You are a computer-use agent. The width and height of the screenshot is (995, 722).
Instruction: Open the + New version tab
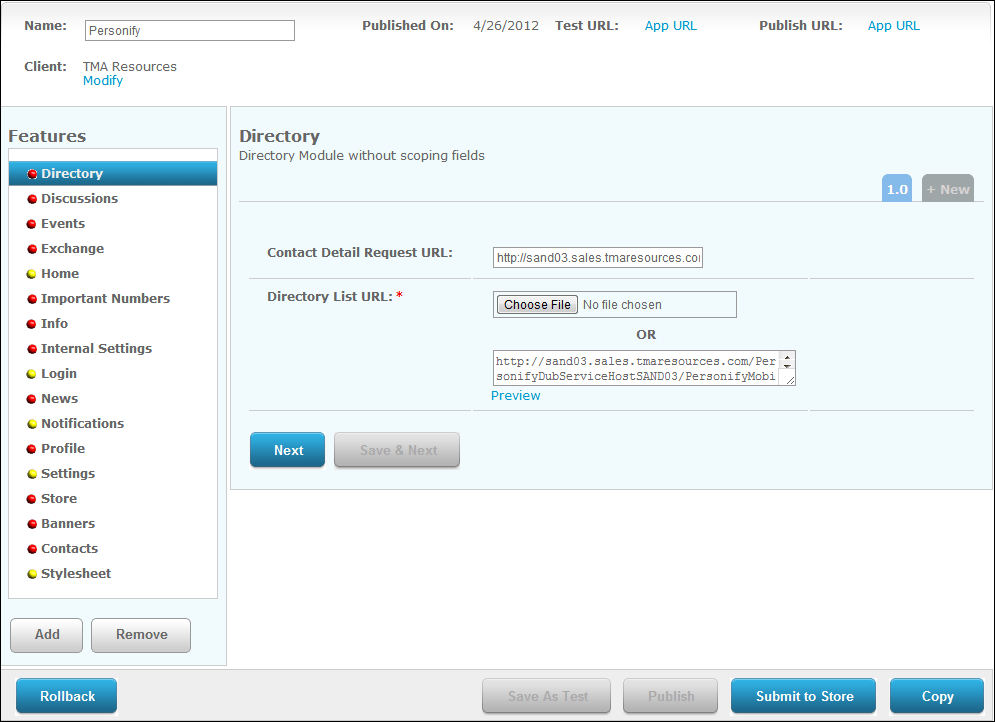tap(947, 188)
